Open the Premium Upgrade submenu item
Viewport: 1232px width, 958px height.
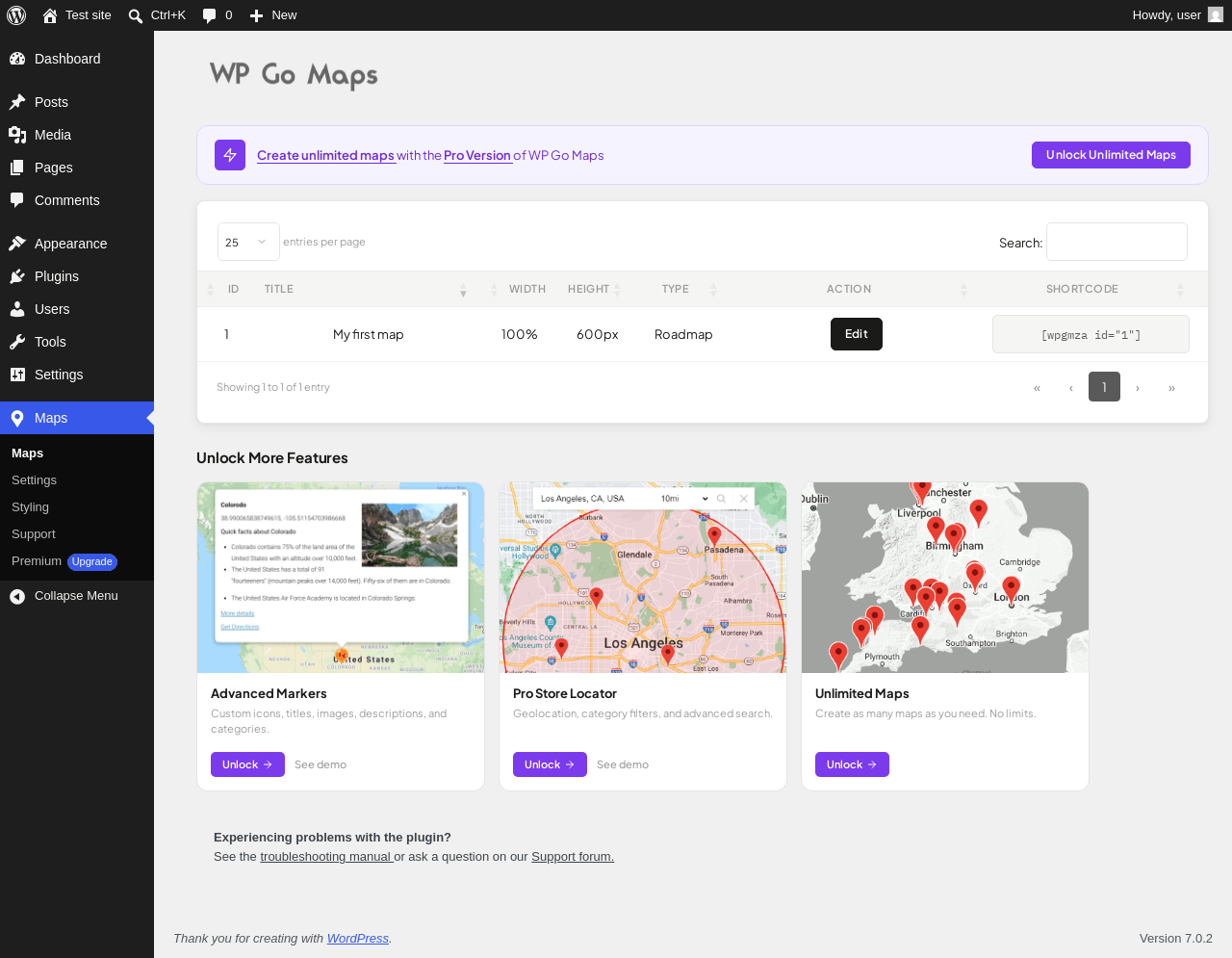(x=64, y=561)
